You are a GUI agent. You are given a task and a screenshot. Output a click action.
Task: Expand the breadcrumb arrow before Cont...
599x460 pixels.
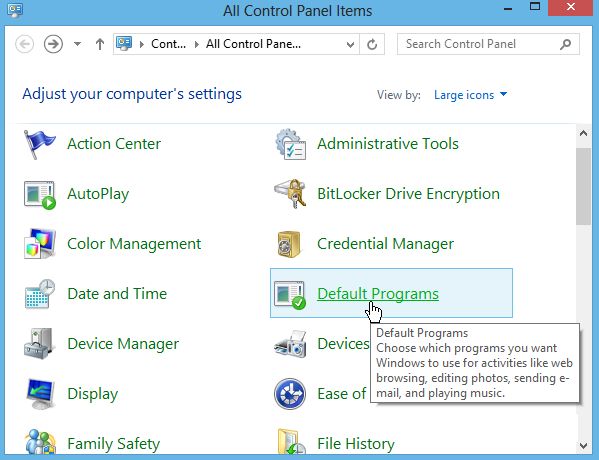point(142,44)
